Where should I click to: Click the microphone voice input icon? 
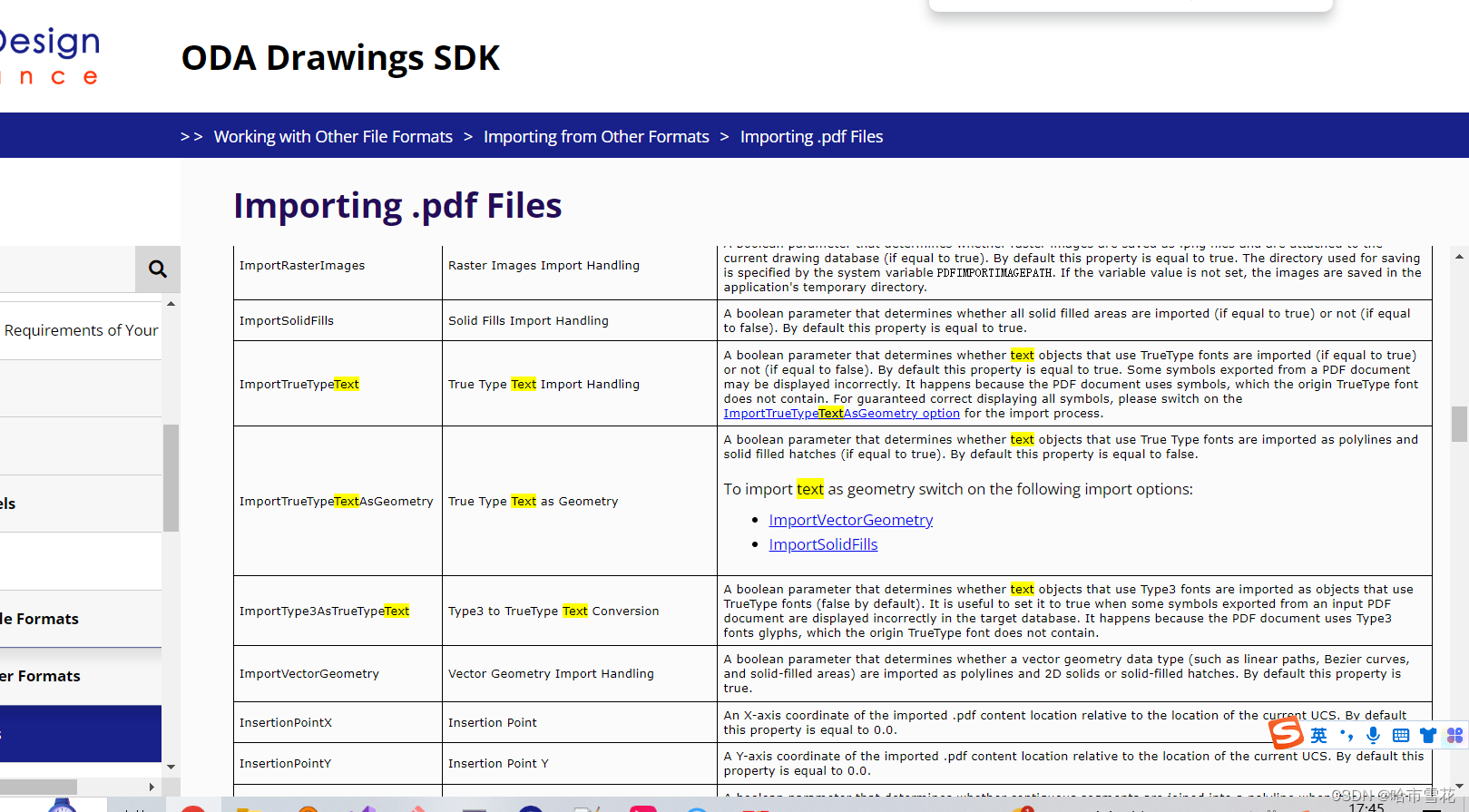click(1374, 736)
